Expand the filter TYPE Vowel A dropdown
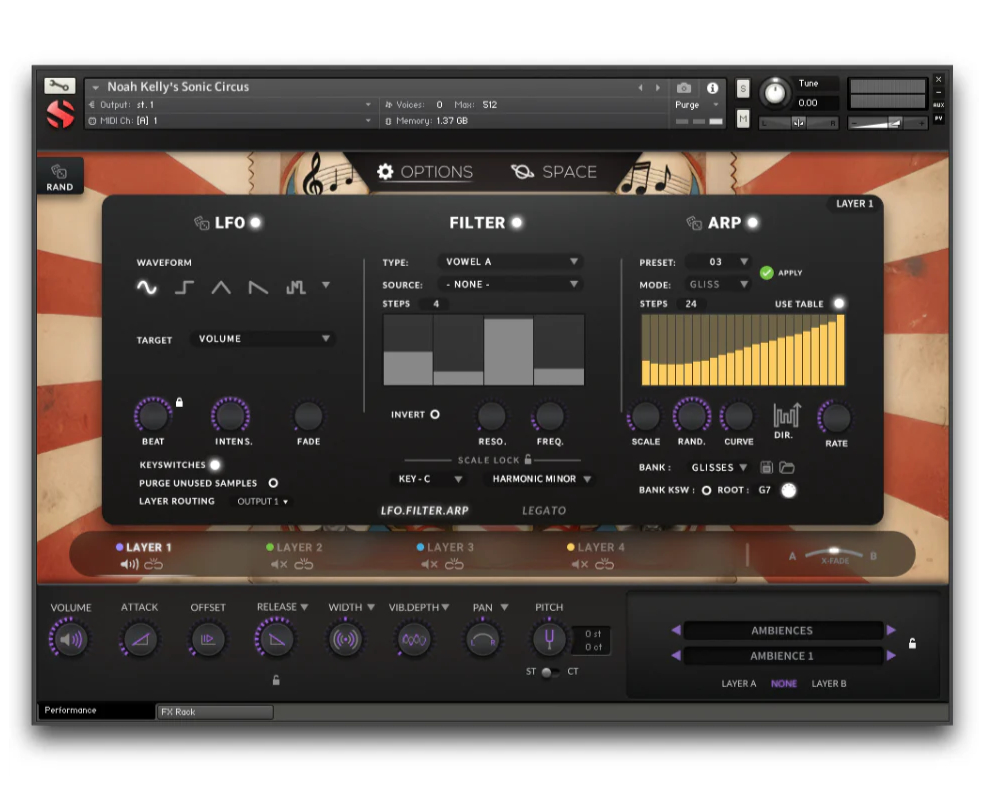This screenshot has height=795, width=988. [x=511, y=262]
